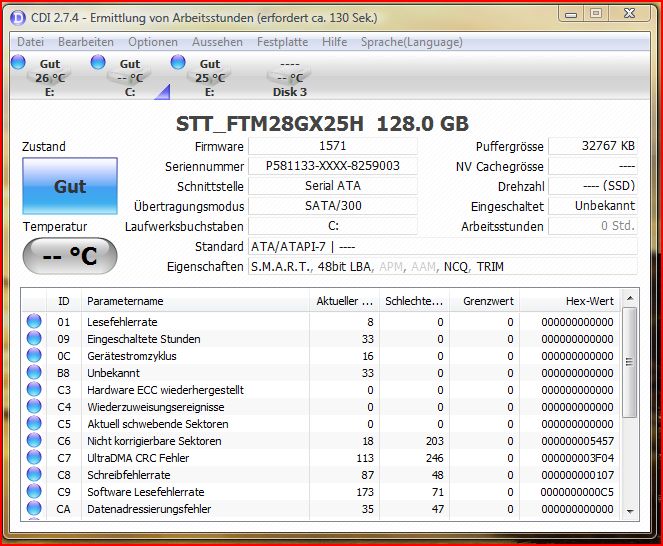Click hex value 000000003F04
This screenshot has height=546, width=663.
577,458
